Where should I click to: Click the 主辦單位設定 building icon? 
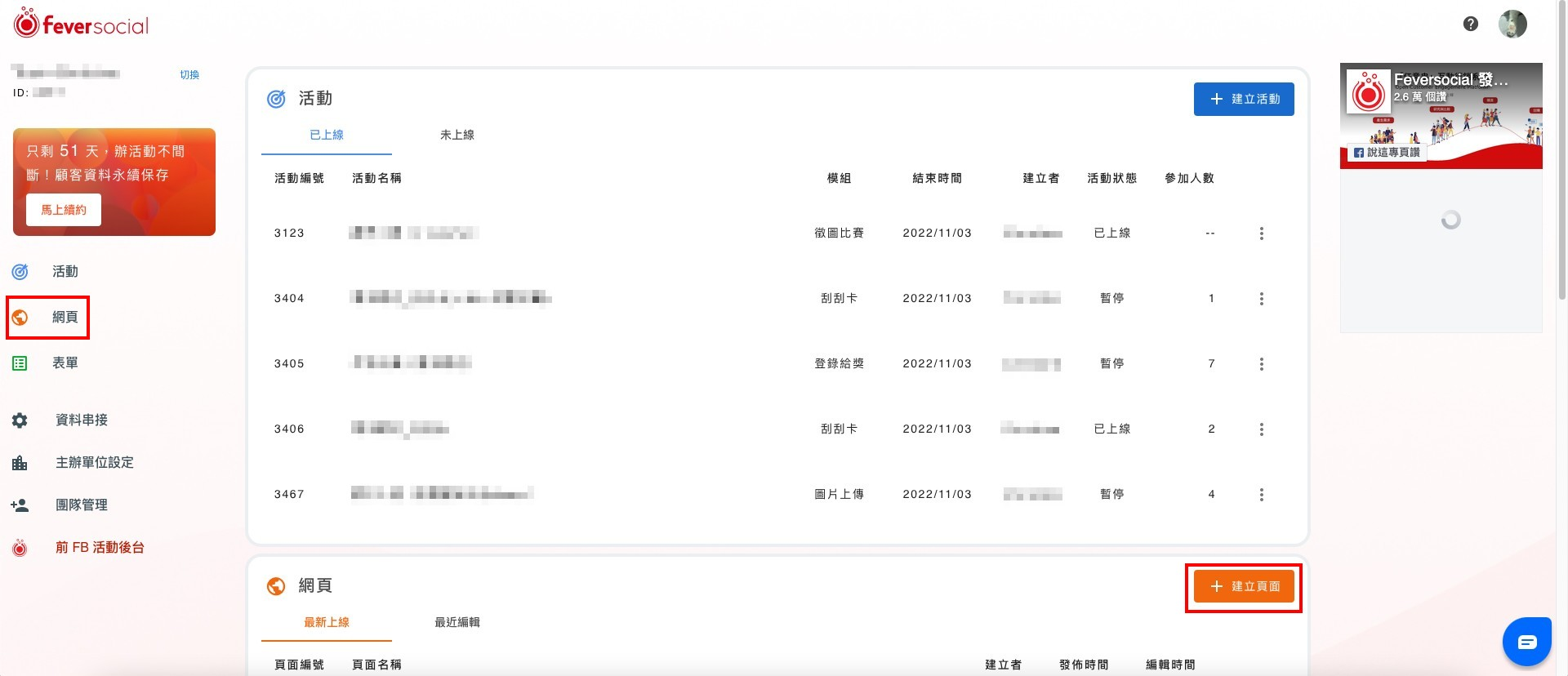coord(20,463)
